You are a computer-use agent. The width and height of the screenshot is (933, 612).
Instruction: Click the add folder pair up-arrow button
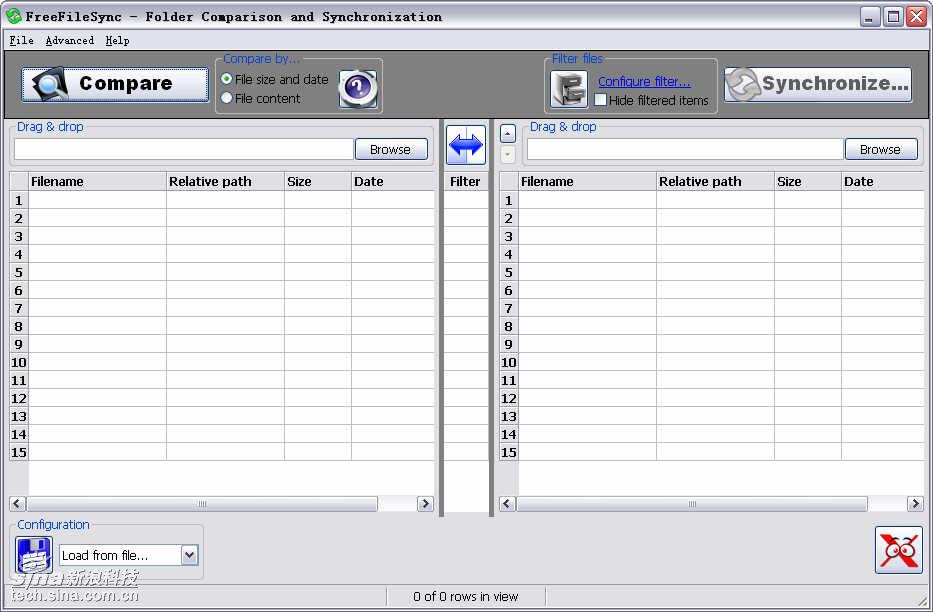[x=508, y=134]
